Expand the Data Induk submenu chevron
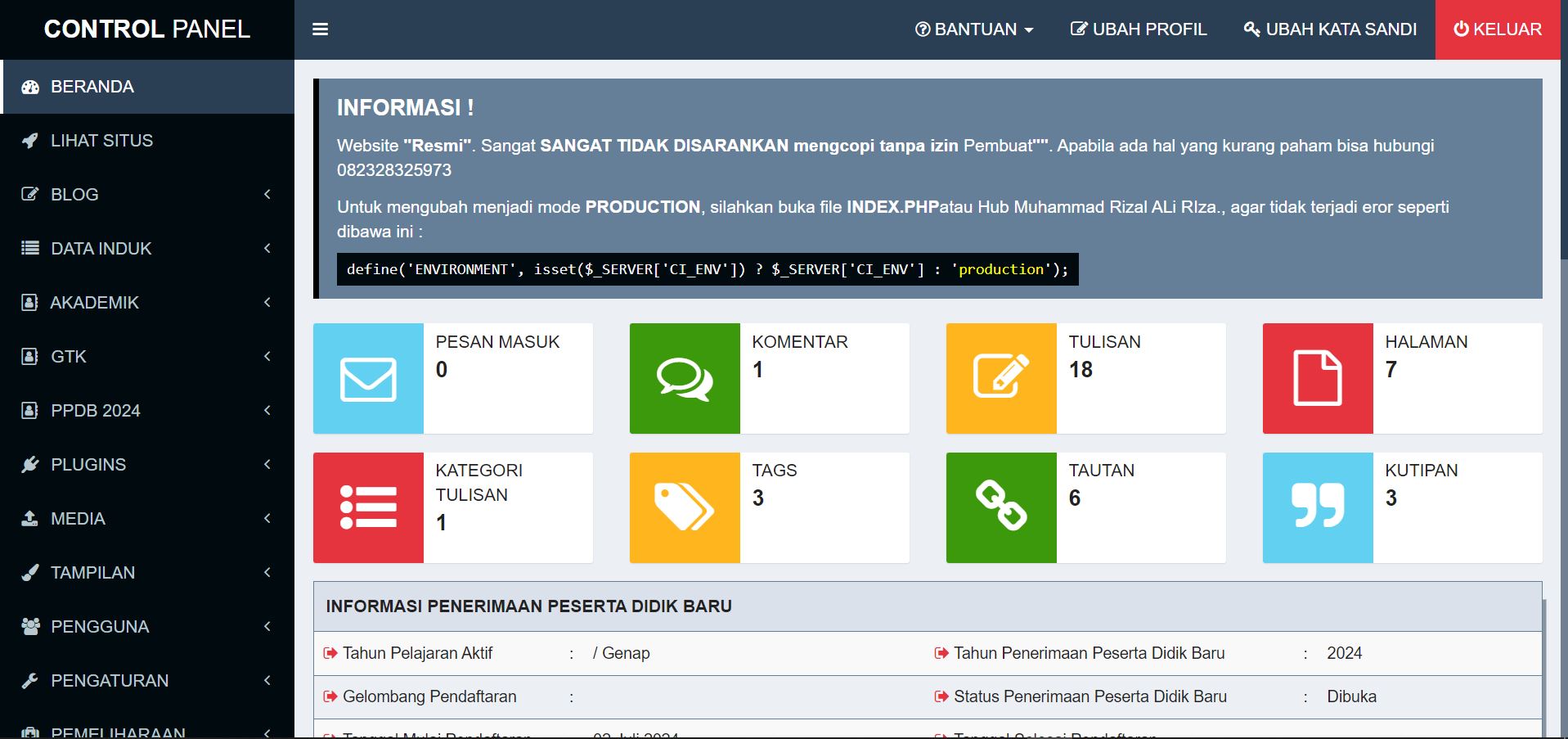The image size is (1568, 739). (267, 249)
